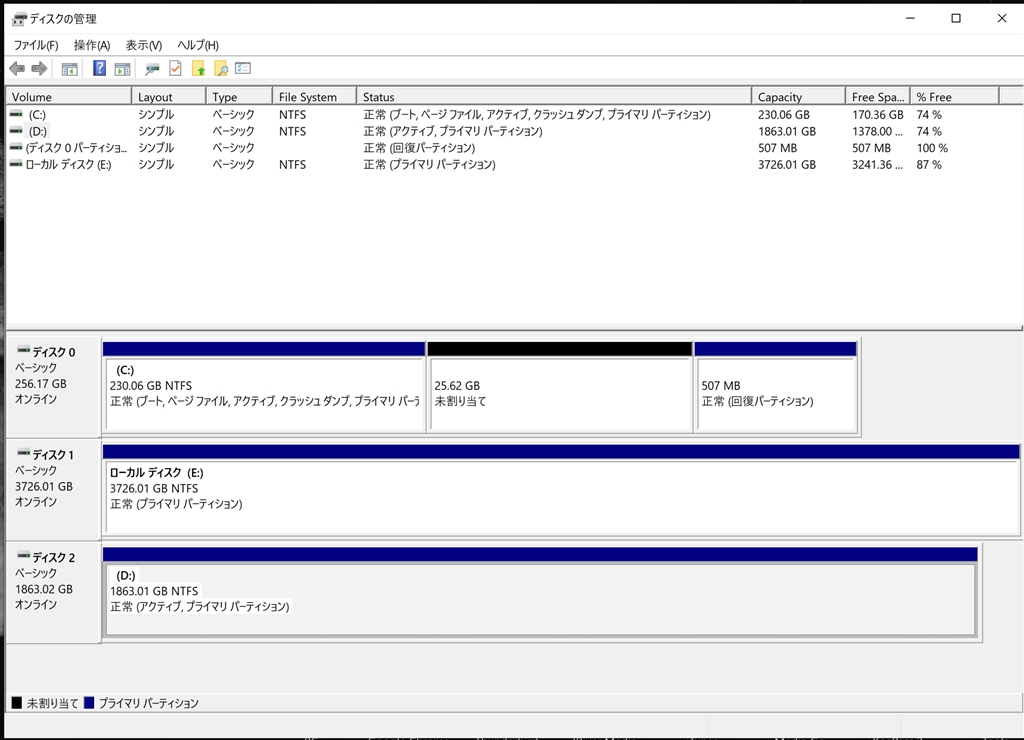Click the Back arrow toolbar icon
The width and height of the screenshot is (1024, 740).
[x=16, y=69]
